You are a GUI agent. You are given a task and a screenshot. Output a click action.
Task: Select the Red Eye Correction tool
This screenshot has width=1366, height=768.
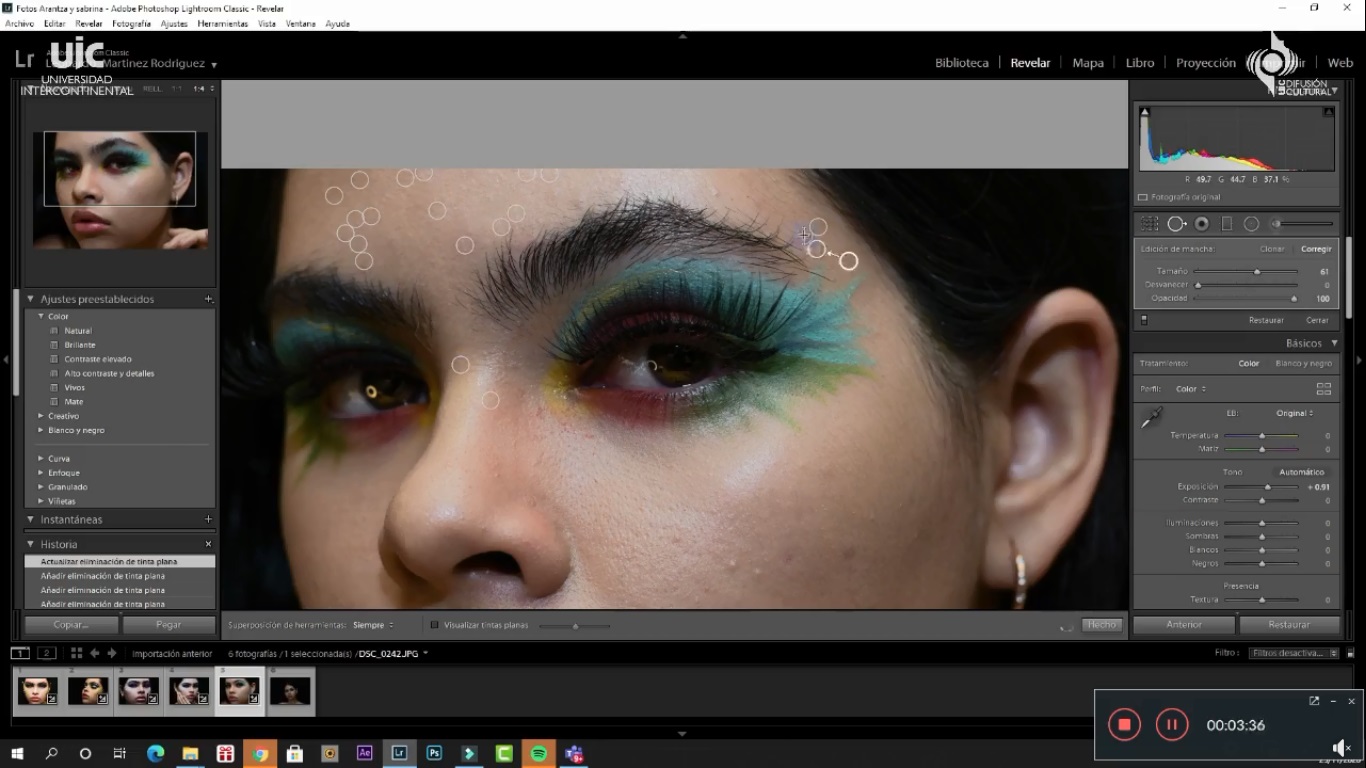(1202, 224)
